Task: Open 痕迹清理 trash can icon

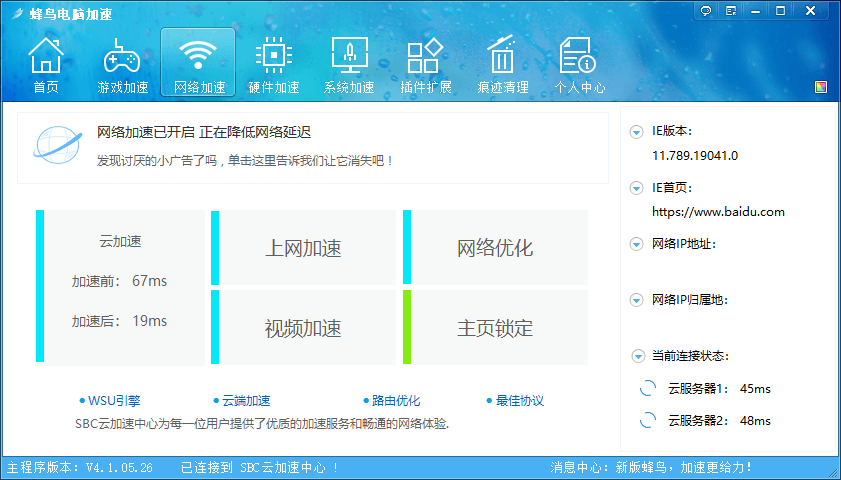Action: 502,56
